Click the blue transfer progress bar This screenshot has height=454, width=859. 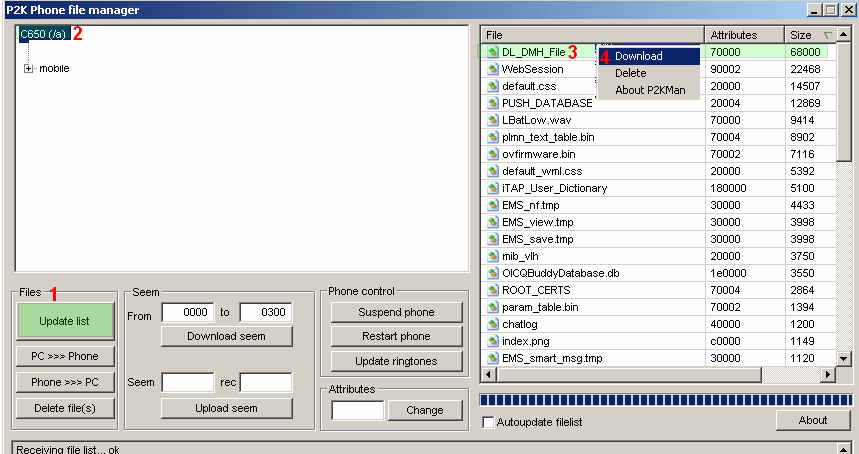(x=666, y=400)
